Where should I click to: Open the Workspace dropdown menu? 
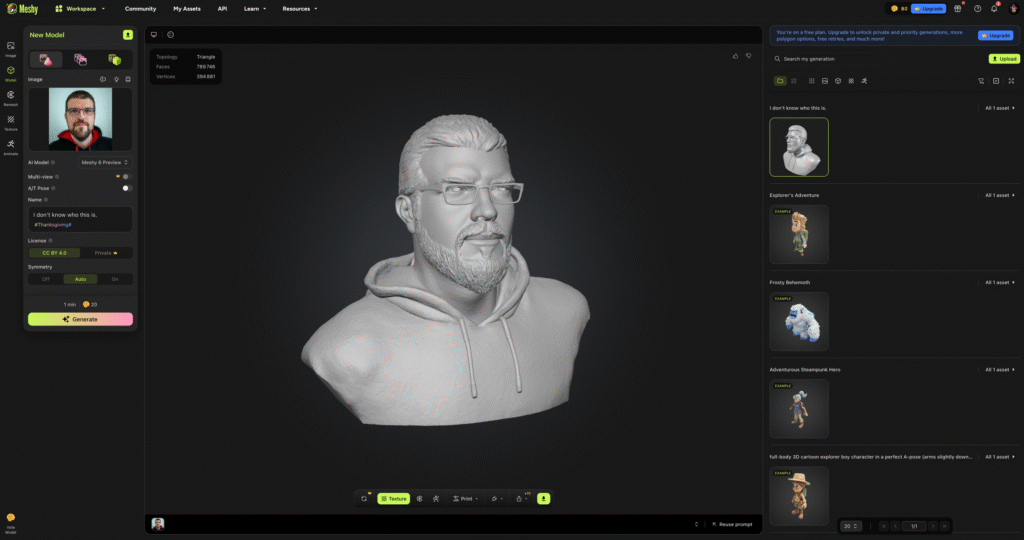coord(80,8)
